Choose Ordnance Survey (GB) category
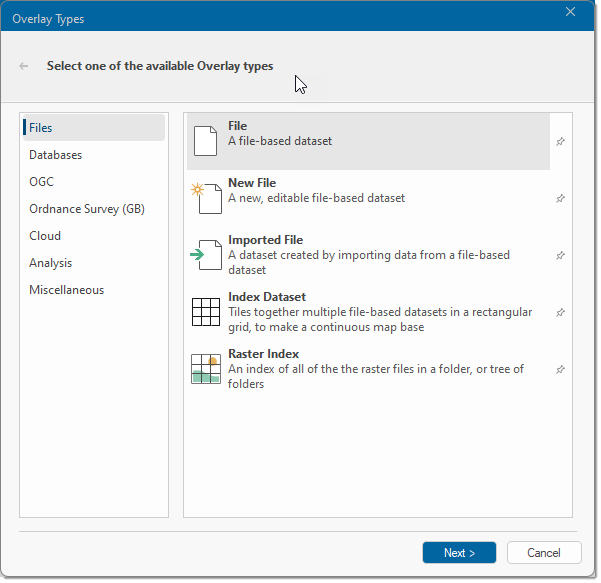Viewport: 601px width, 583px height. pos(88,209)
